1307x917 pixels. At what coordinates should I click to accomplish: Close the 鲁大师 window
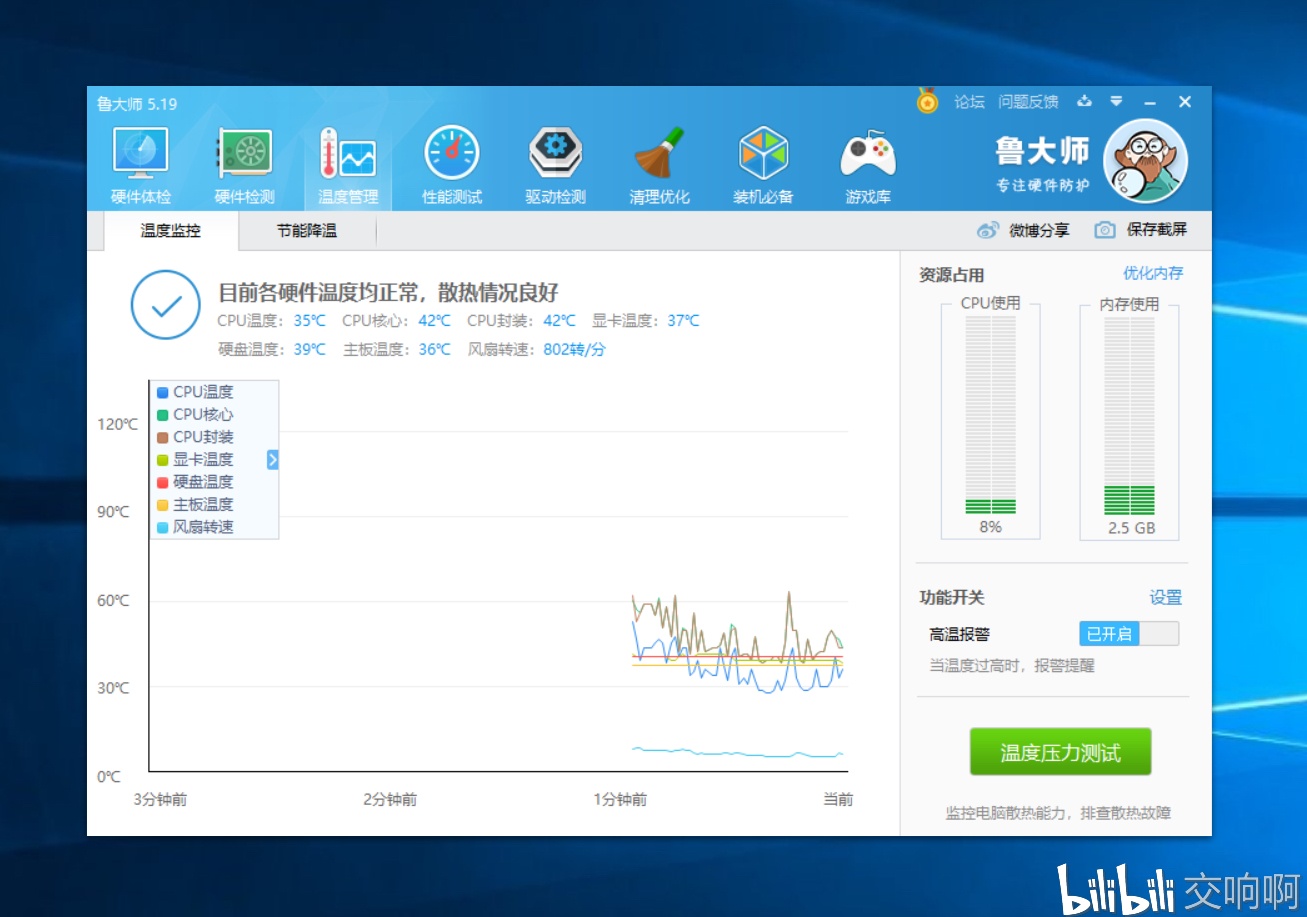[x=1185, y=102]
